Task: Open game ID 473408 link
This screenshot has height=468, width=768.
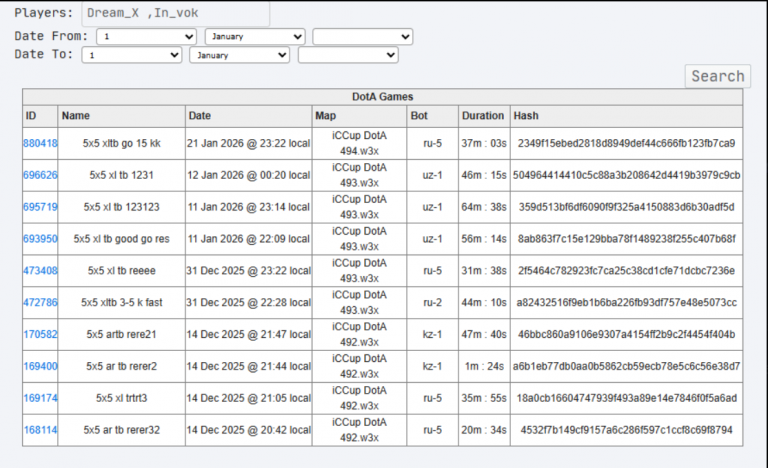Action: (x=40, y=271)
